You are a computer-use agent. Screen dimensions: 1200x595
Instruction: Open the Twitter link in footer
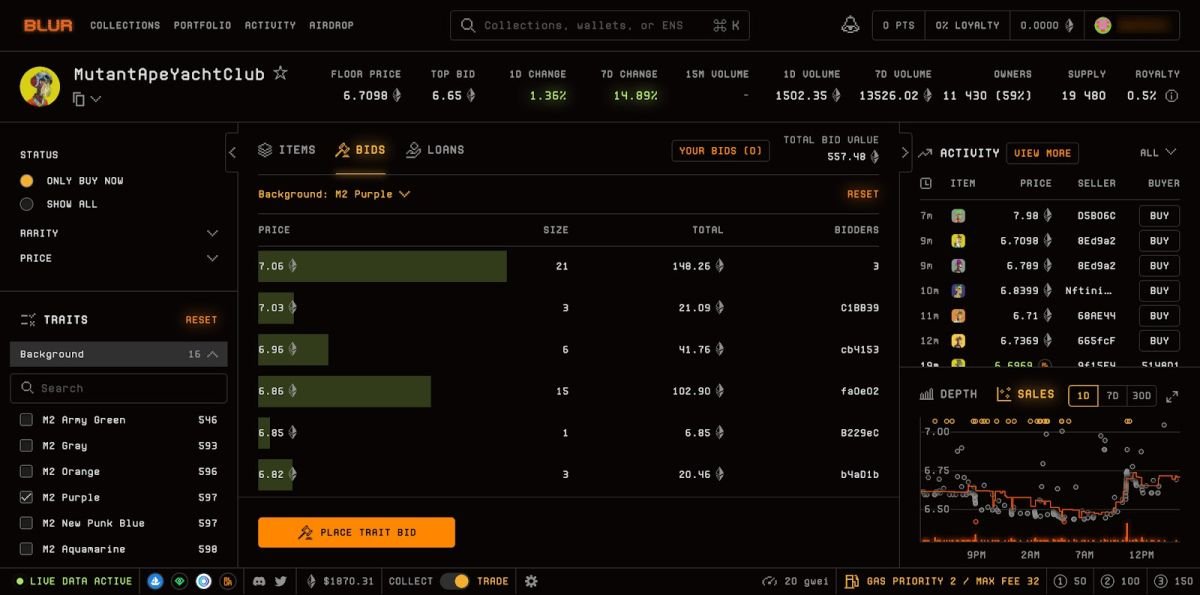point(280,581)
